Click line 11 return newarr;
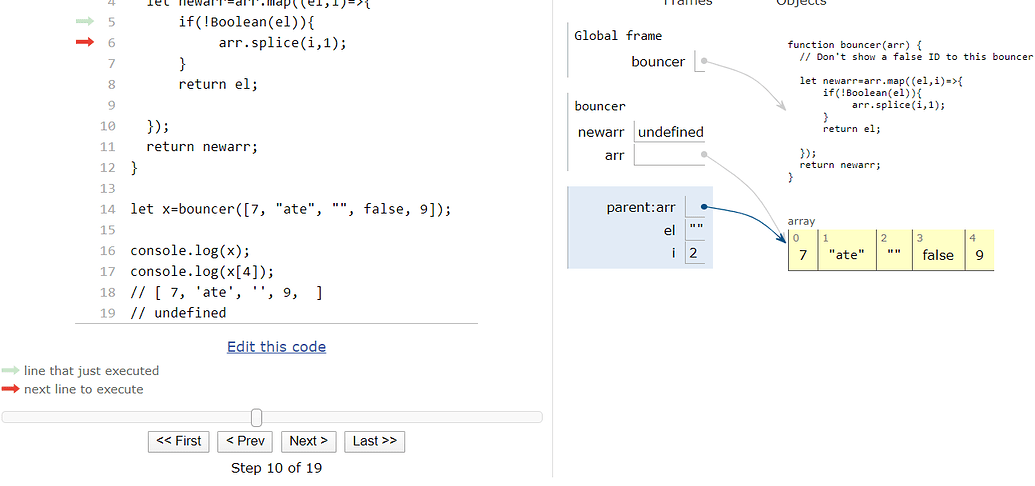Image resolution: width=1035 pixels, height=486 pixels. 202,147
